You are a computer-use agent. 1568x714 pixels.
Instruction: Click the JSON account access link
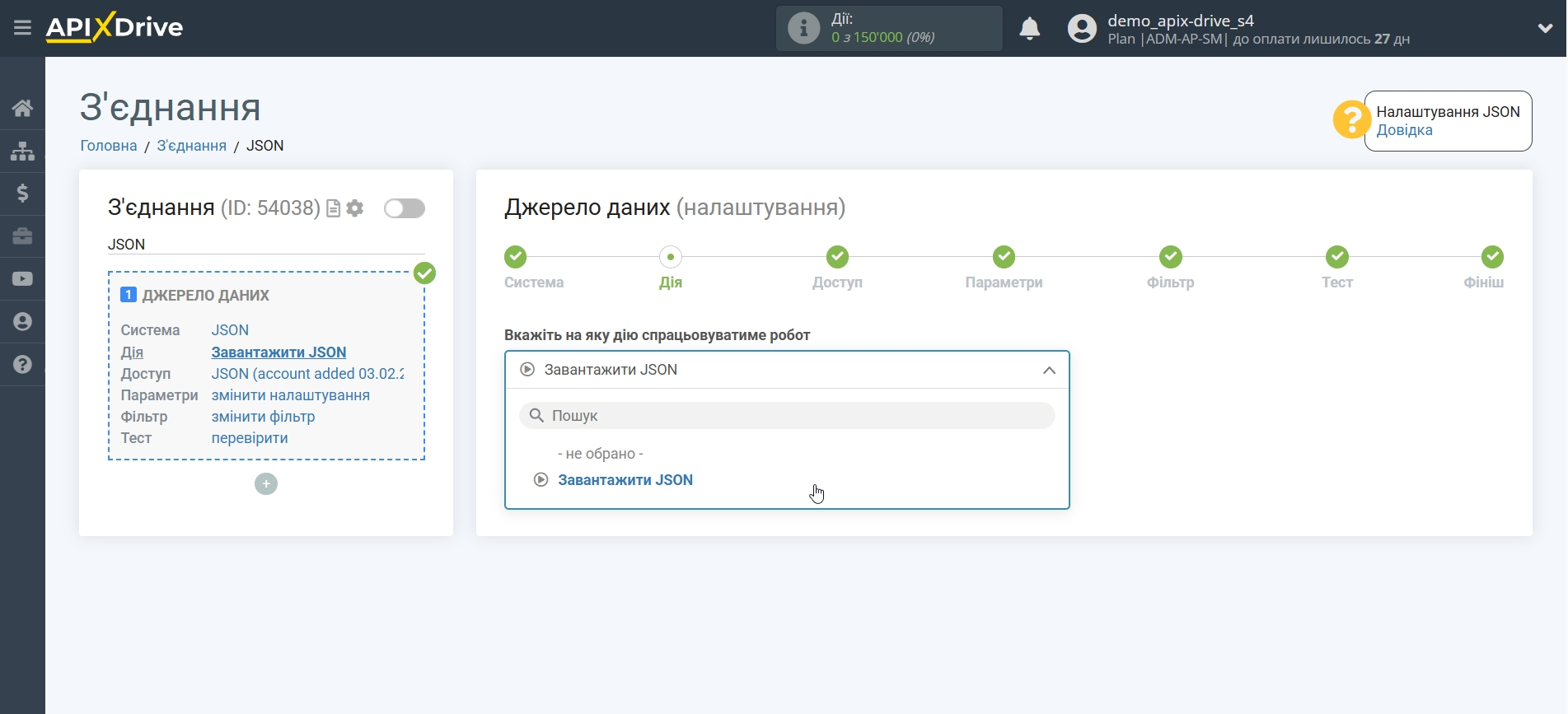tap(307, 374)
